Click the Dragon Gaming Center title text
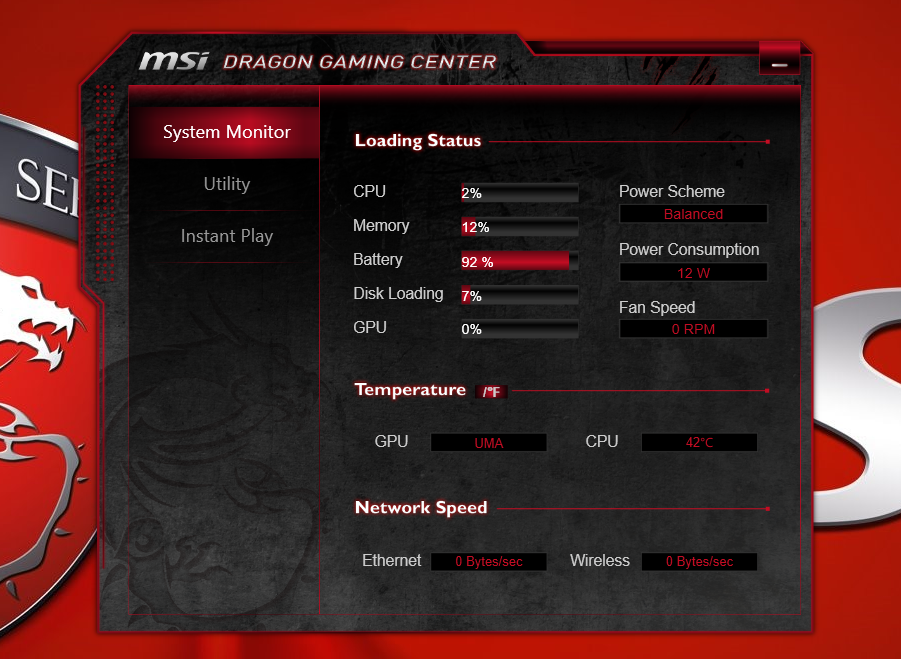The height and width of the screenshot is (659, 901). [x=360, y=62]
